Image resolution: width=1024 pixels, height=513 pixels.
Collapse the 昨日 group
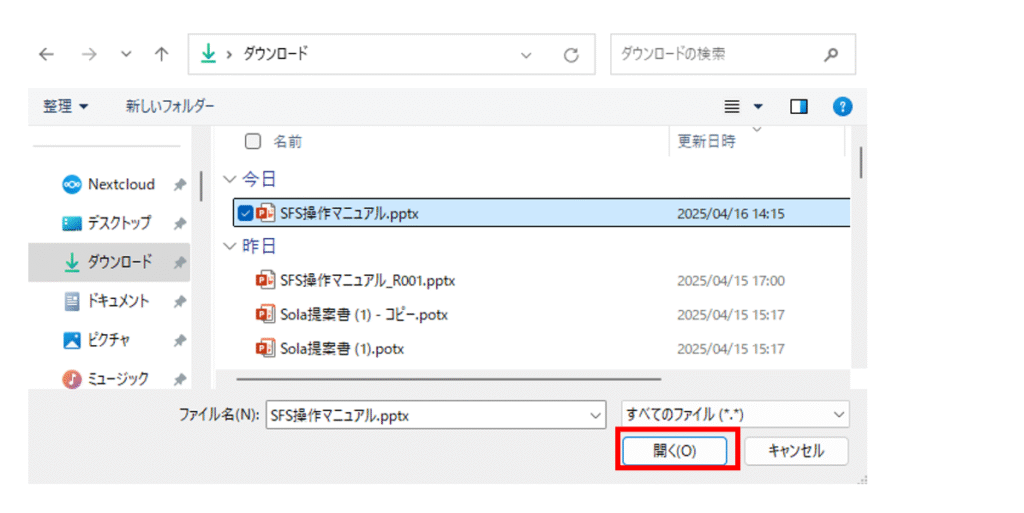click(x=231, y=246)
